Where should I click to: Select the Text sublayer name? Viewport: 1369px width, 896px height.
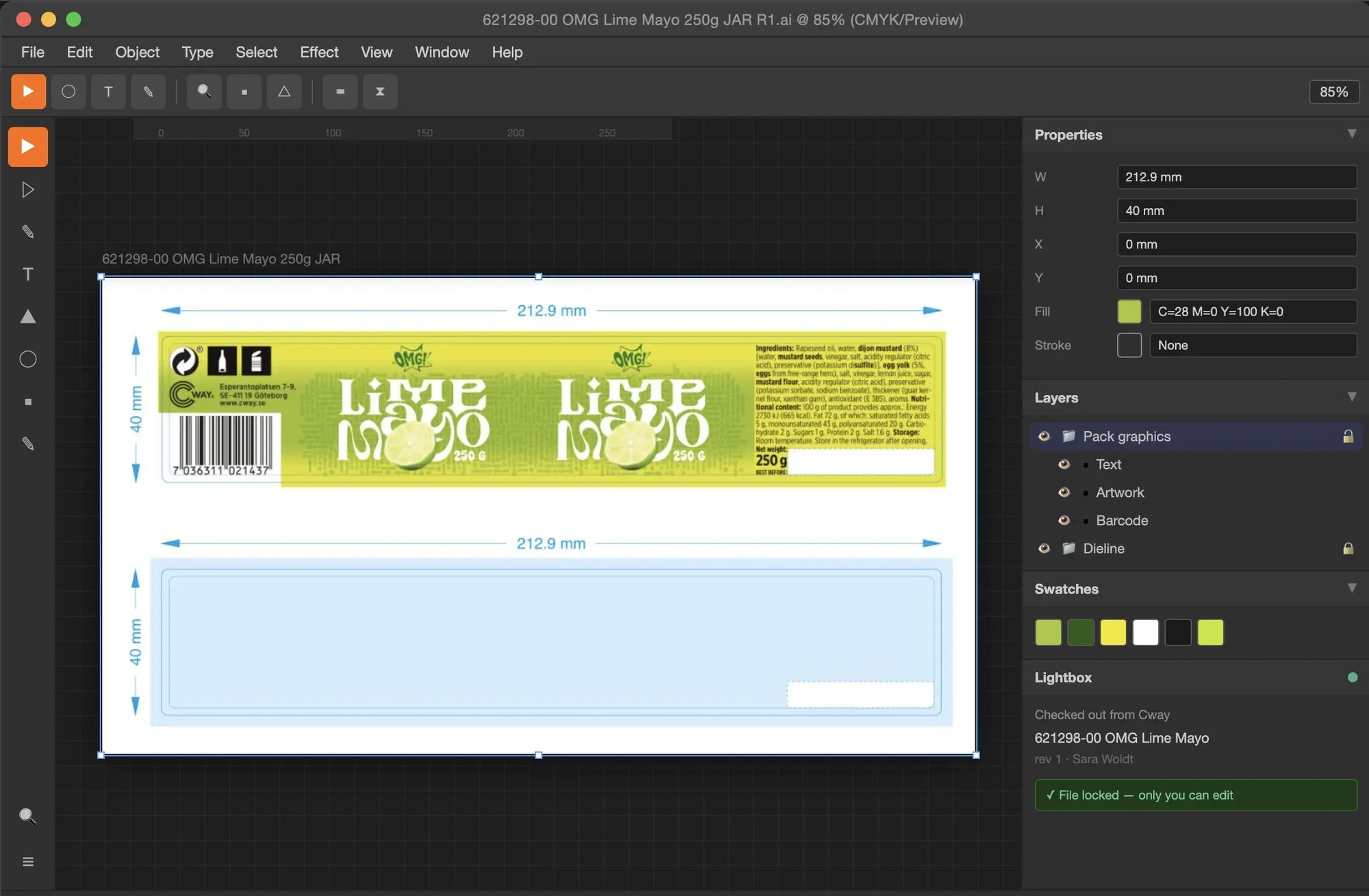(1108, 465)
